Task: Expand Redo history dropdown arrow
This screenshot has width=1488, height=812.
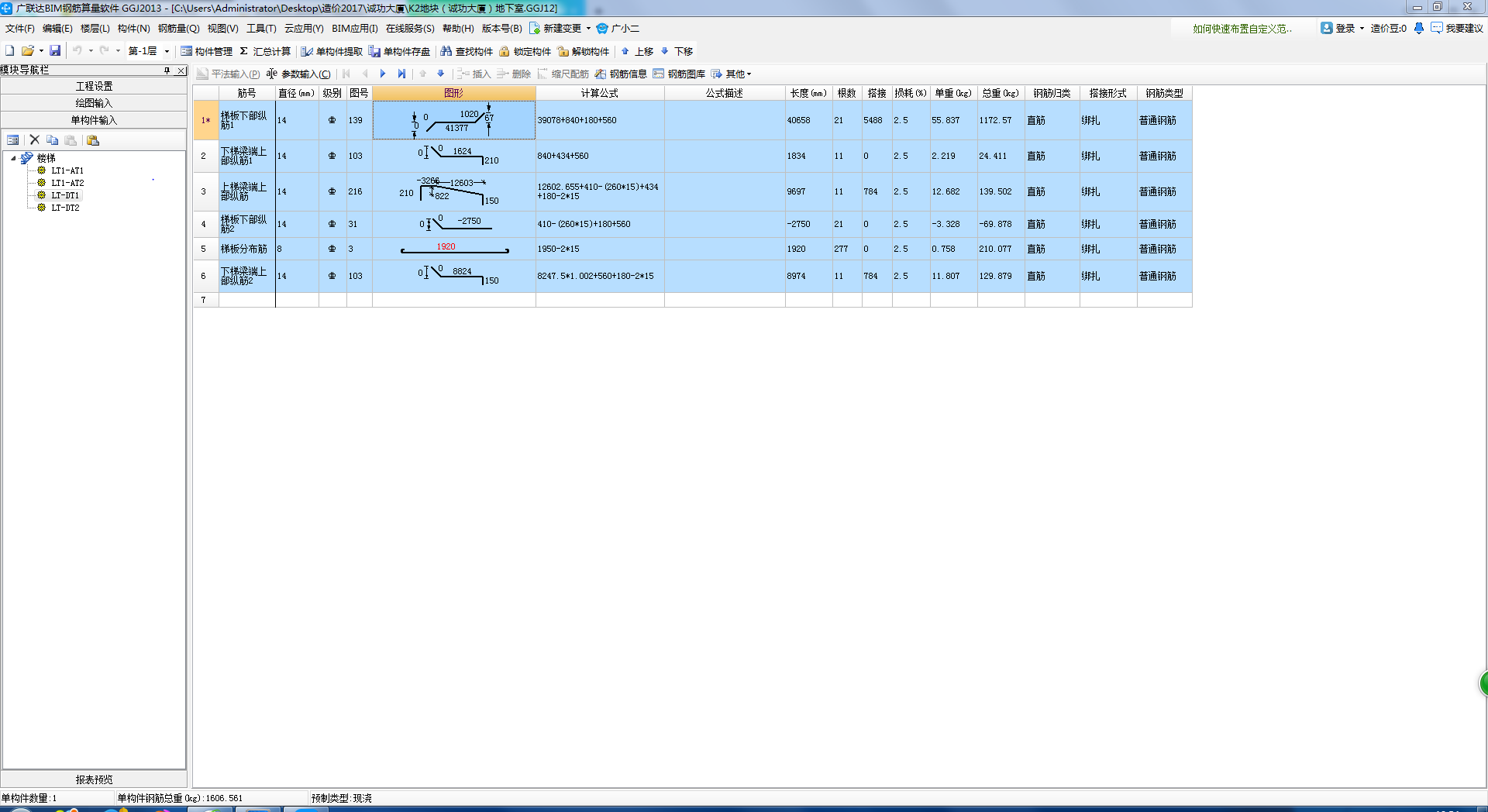Action: (118, 51)
